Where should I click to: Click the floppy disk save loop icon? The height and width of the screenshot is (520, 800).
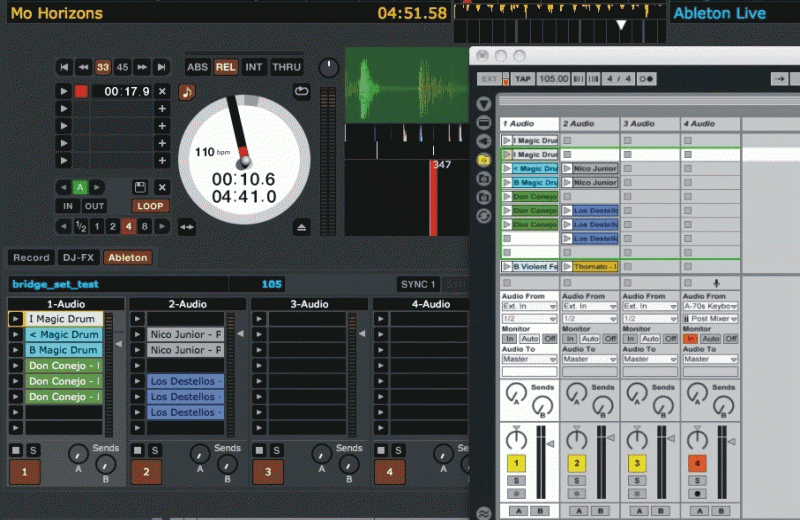[x=140, y=187]
